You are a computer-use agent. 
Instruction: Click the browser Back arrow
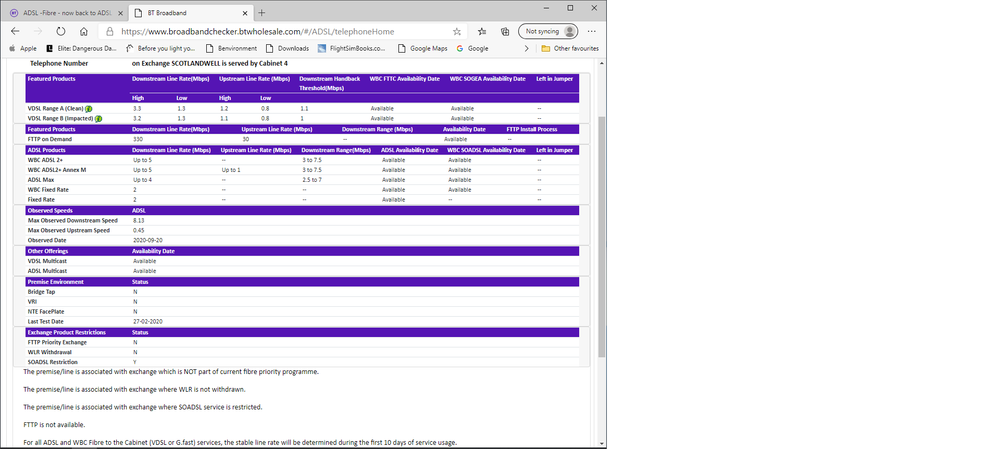pos(15,31)
